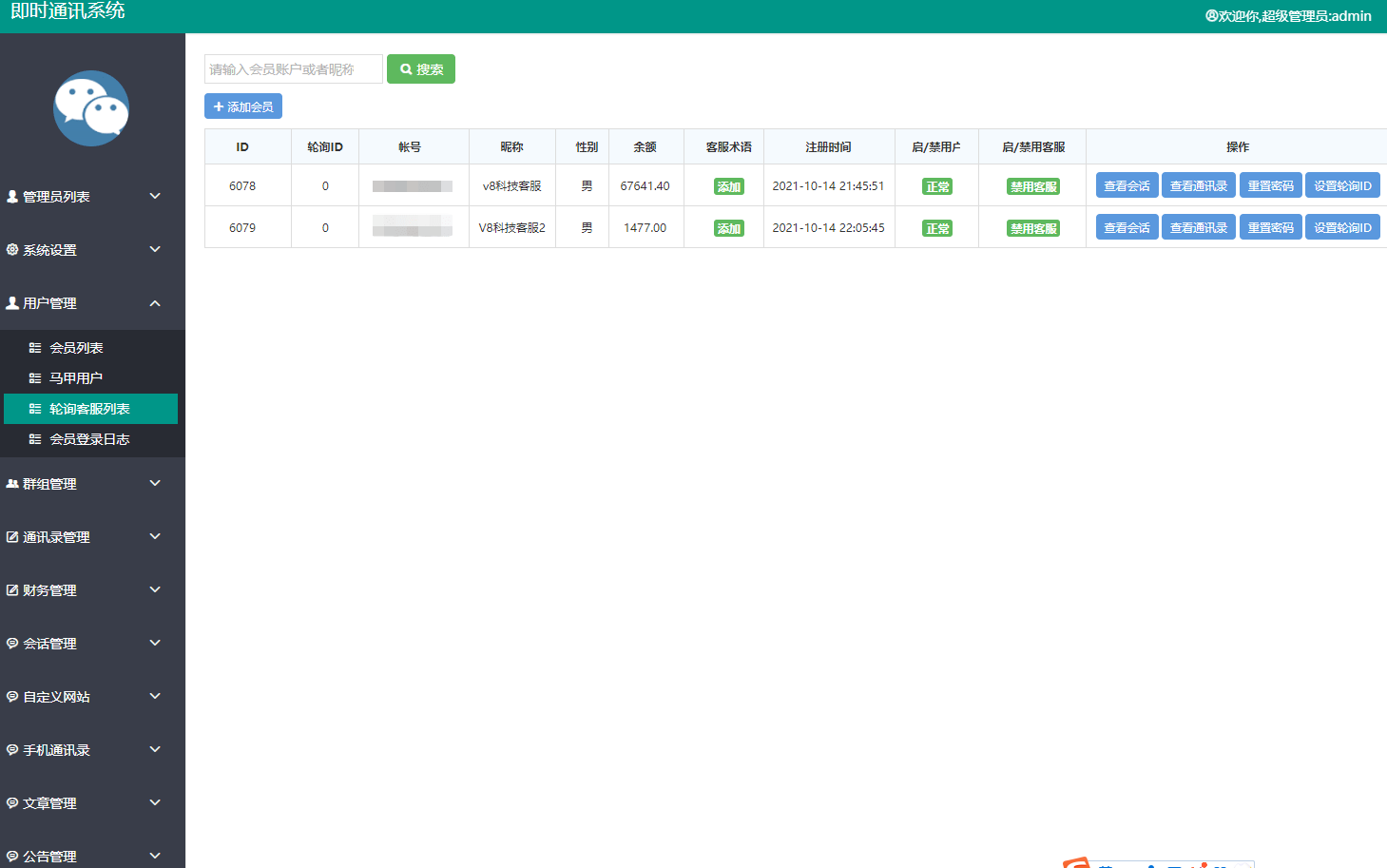Viewport: 1387px width, 868px height.
Task: Click 添加 客服术语 for ID 6078
Action: [x=729, y=187]
